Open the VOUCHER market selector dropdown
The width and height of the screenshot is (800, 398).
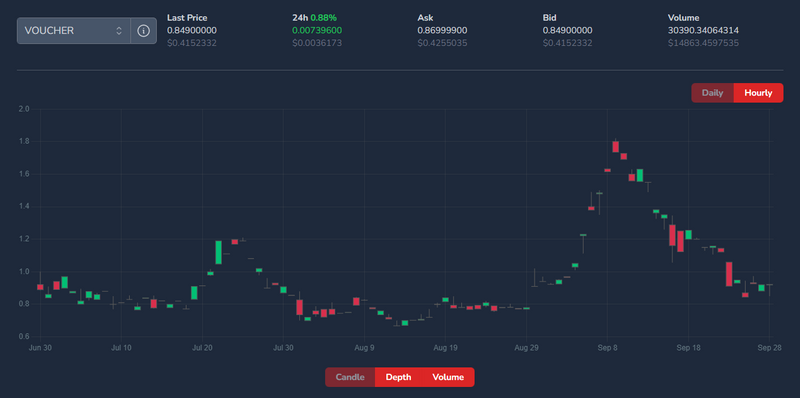click(x=74, y=31)
